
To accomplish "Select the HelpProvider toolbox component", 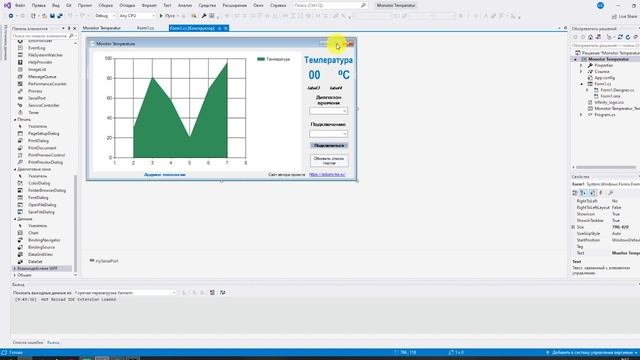I will pos(40,62).
